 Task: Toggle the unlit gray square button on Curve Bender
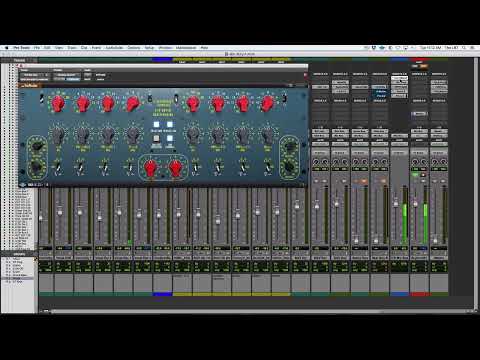click(156, 138)
